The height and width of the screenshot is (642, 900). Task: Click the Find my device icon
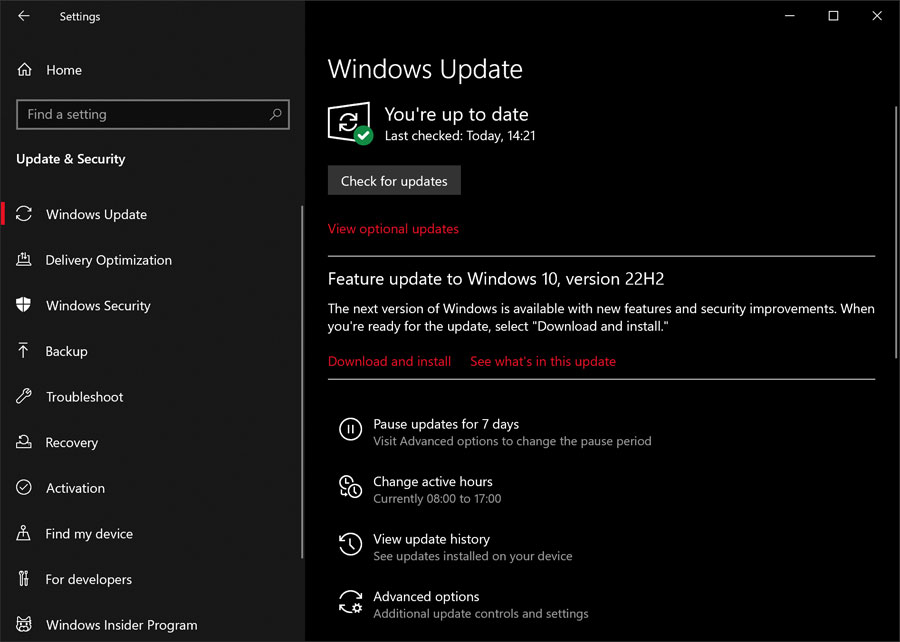[24, 533]
